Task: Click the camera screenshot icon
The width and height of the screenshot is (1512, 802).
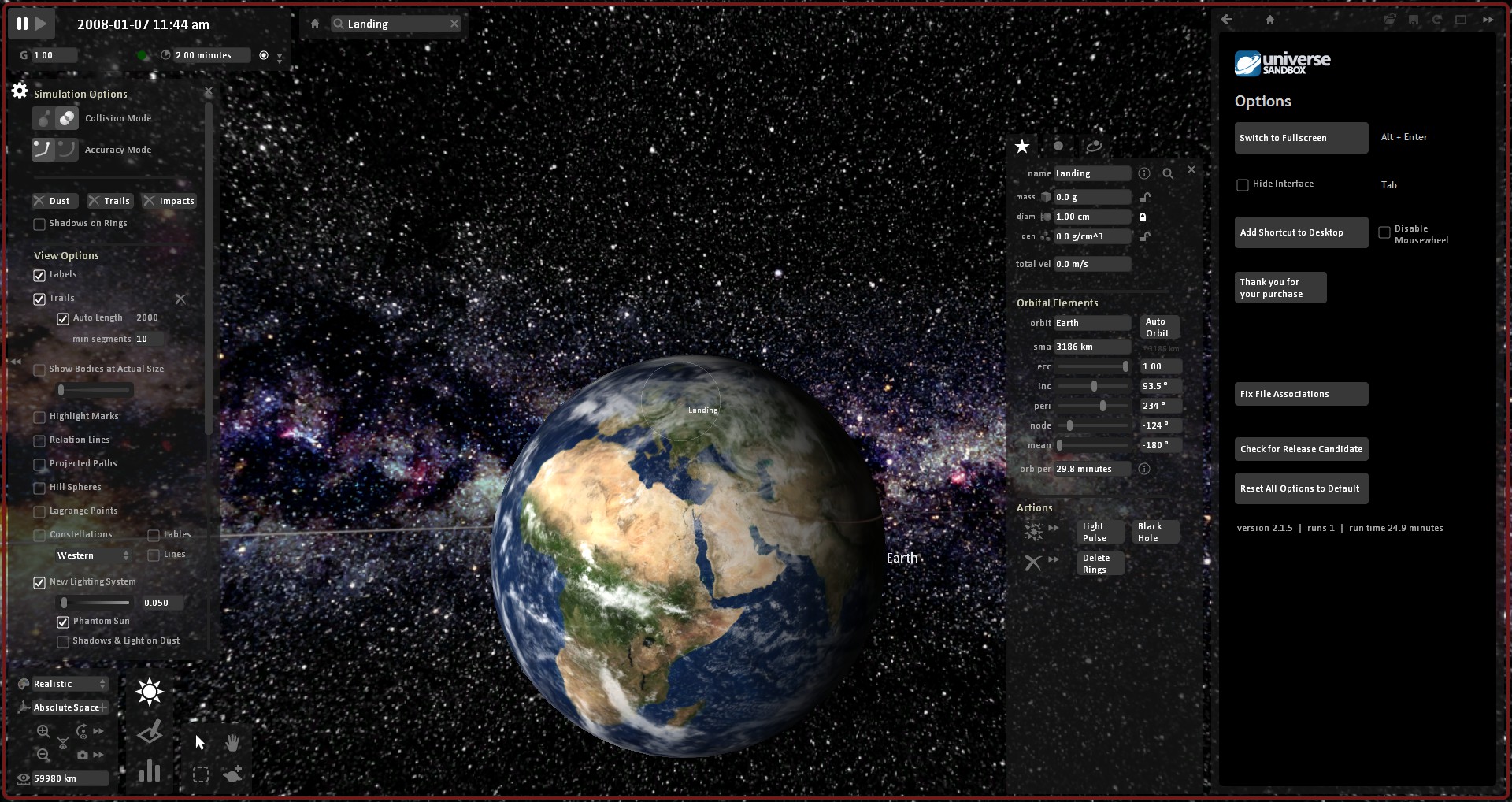Action: tap(82, 755)
